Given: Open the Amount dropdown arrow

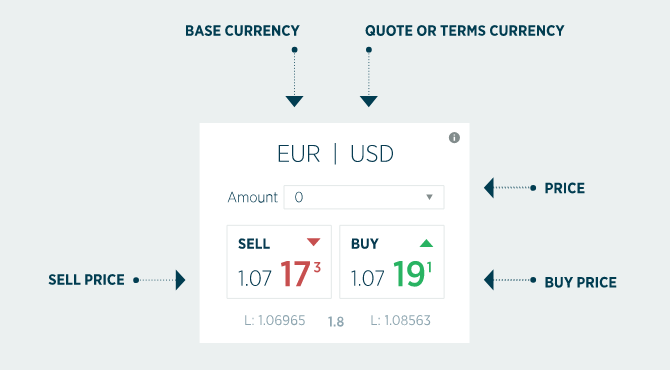Looking at the screenshot, I should (429, 197).
